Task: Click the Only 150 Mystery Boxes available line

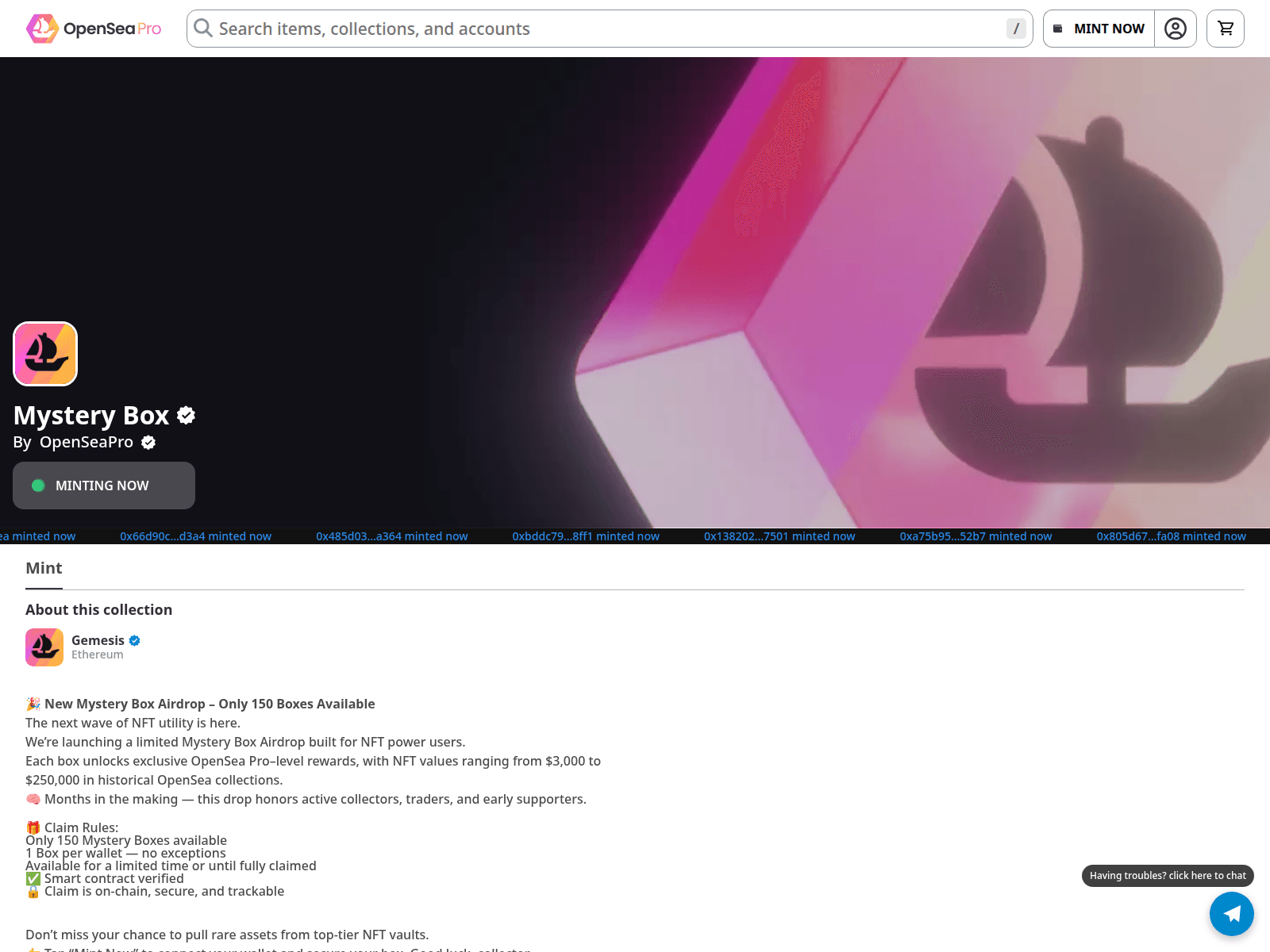Action: point(126,840)
